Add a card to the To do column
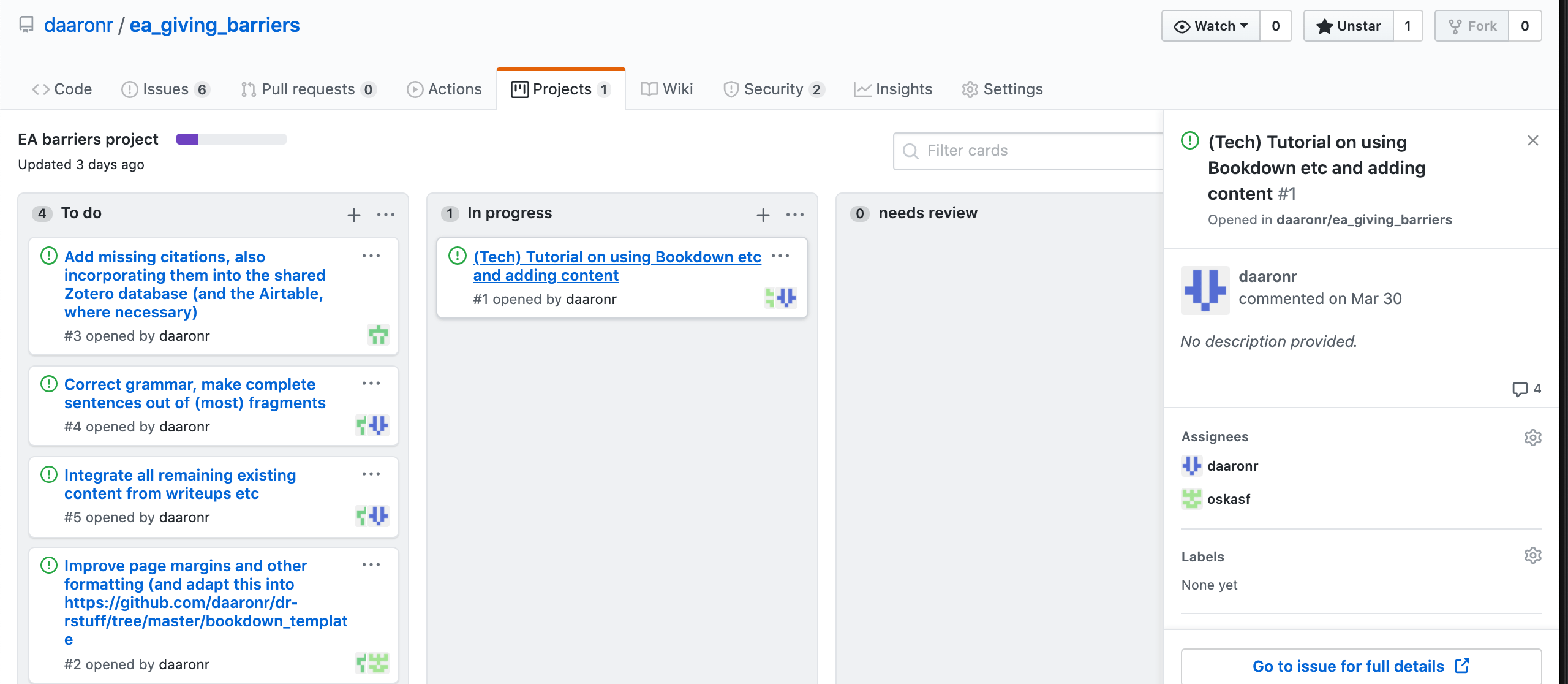Viewport: 1568px width, 684px height. point(354,215)
